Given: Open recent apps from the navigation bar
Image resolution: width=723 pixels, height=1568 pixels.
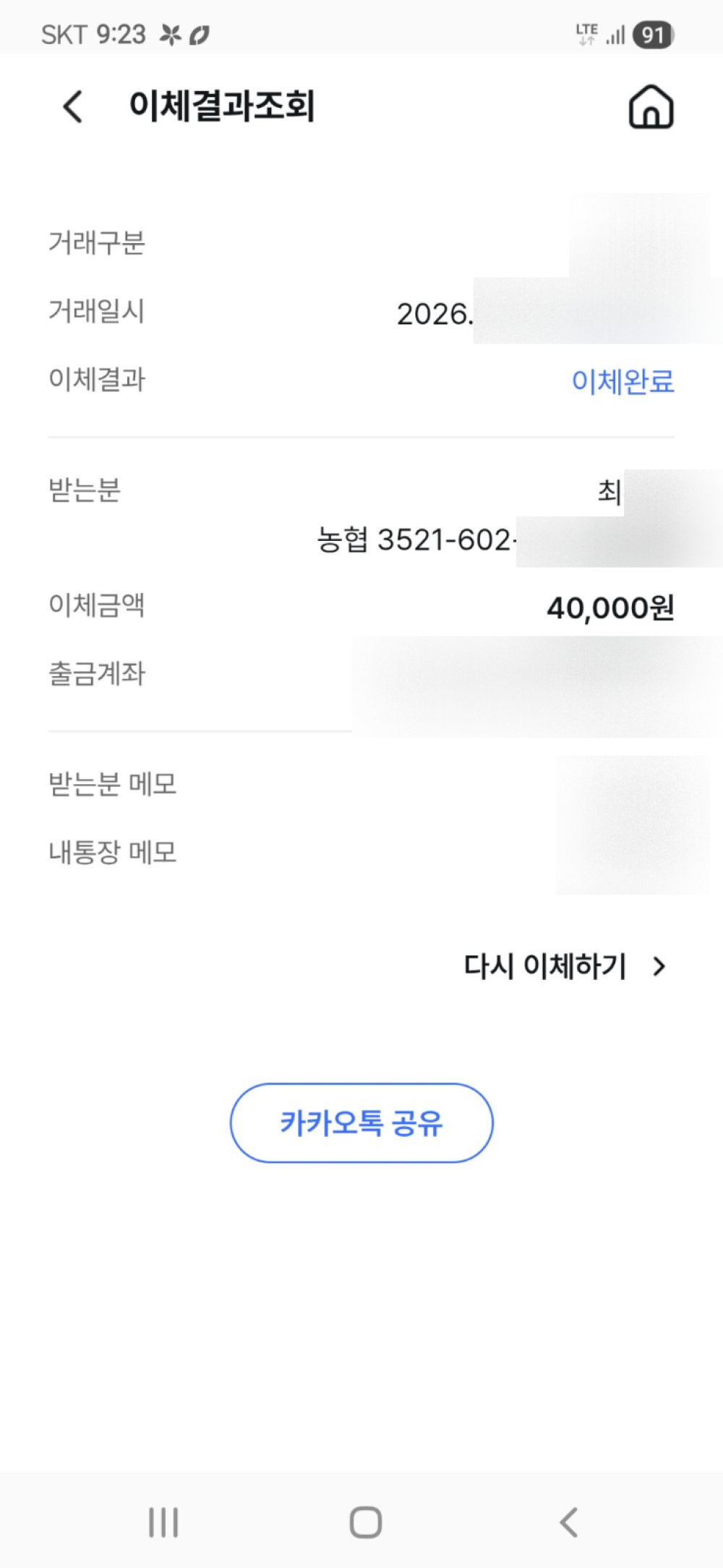Looking at the screenshot, I should pyautogui.click(x=163, y=1522).
